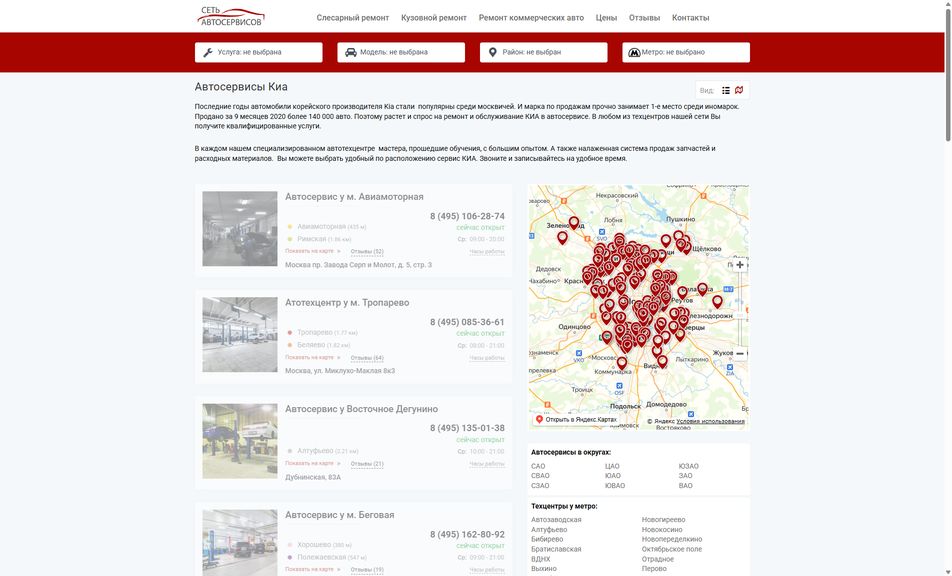The height and width of the screenshot is (576, 952).
Task: Call phone number 8 (495) 135-01-38
Action: click(x=468, y=428)
